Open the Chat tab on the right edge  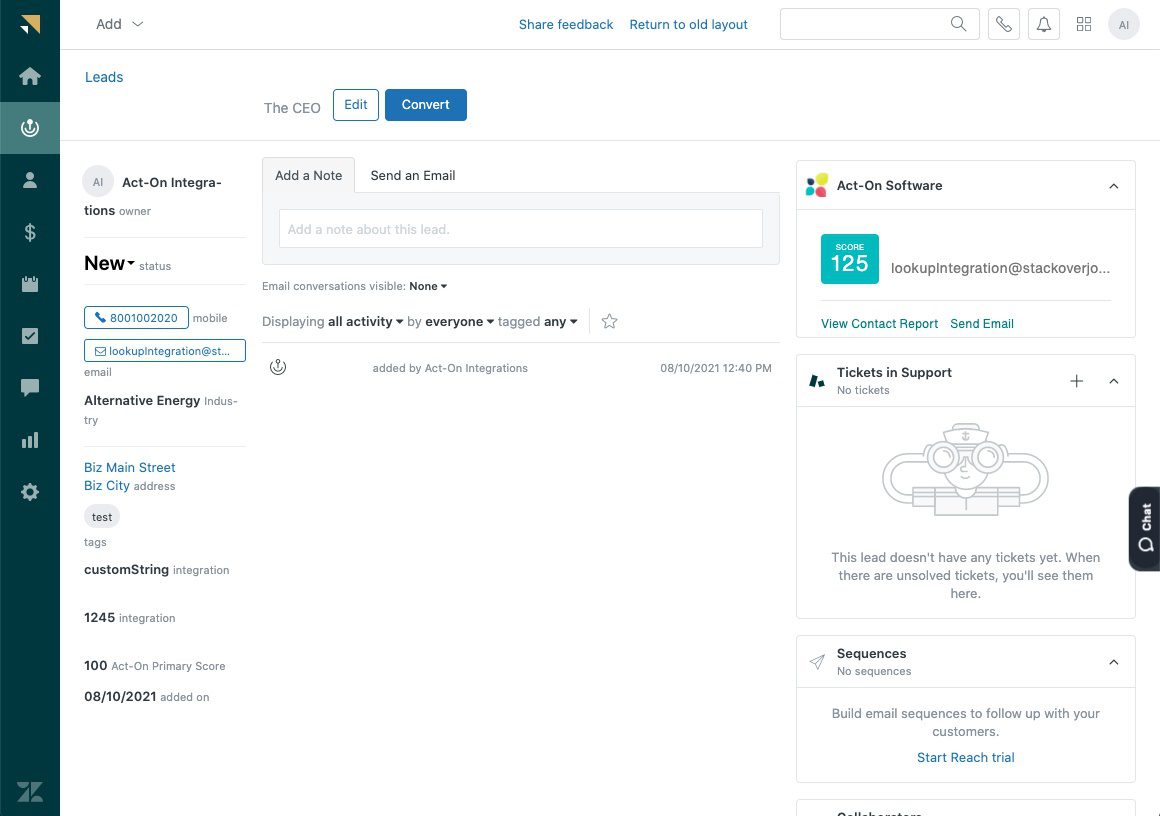[1144, 529]
